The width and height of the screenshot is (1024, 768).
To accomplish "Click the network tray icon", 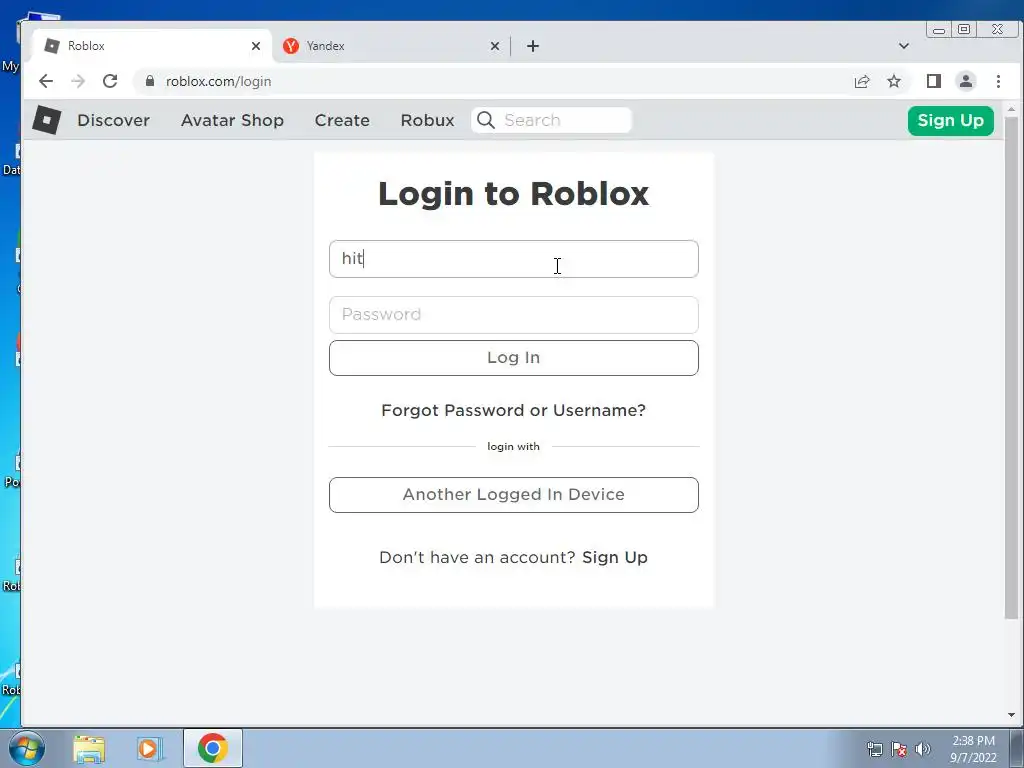I will pyautogui.click(x=874, y=749).
